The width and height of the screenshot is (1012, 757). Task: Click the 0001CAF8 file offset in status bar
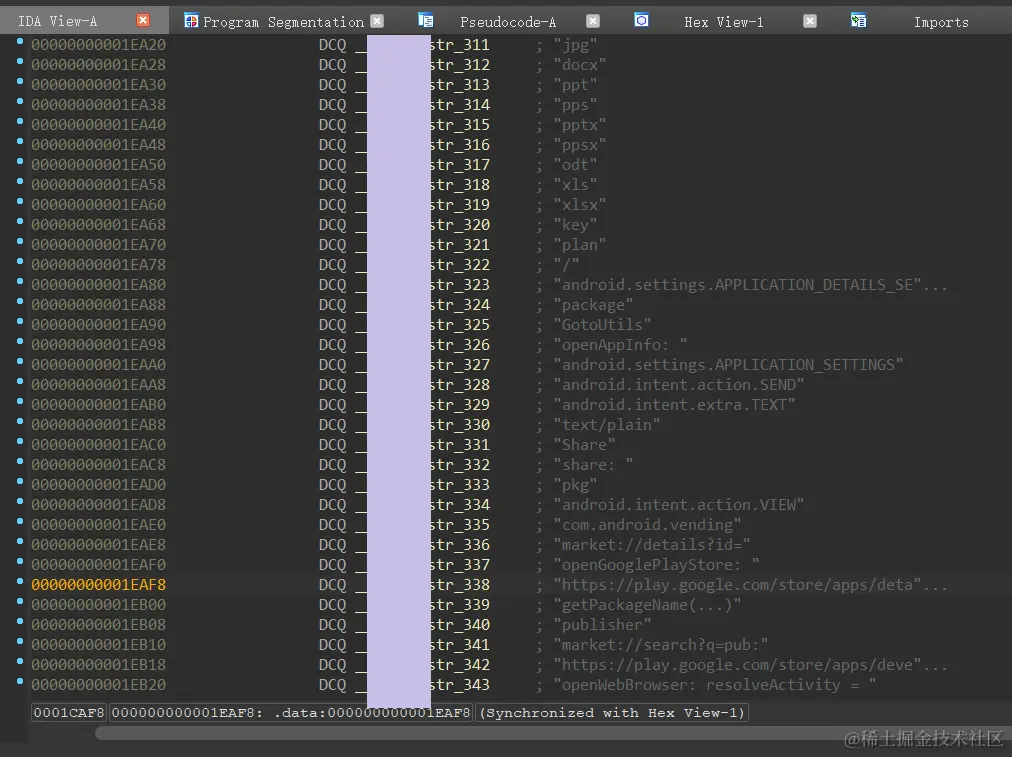(69, 712)
